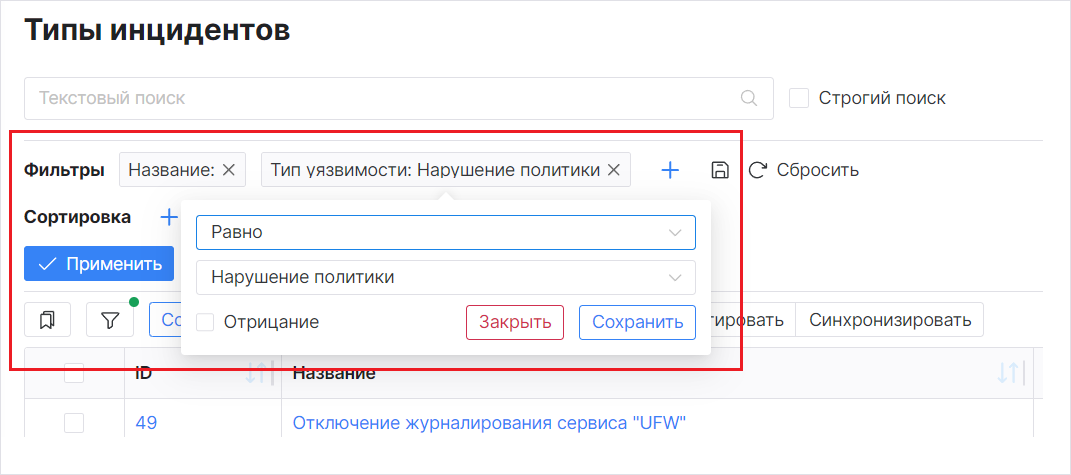Sort by the ID column arrows

pyautogui.click(x=258, y=374)
